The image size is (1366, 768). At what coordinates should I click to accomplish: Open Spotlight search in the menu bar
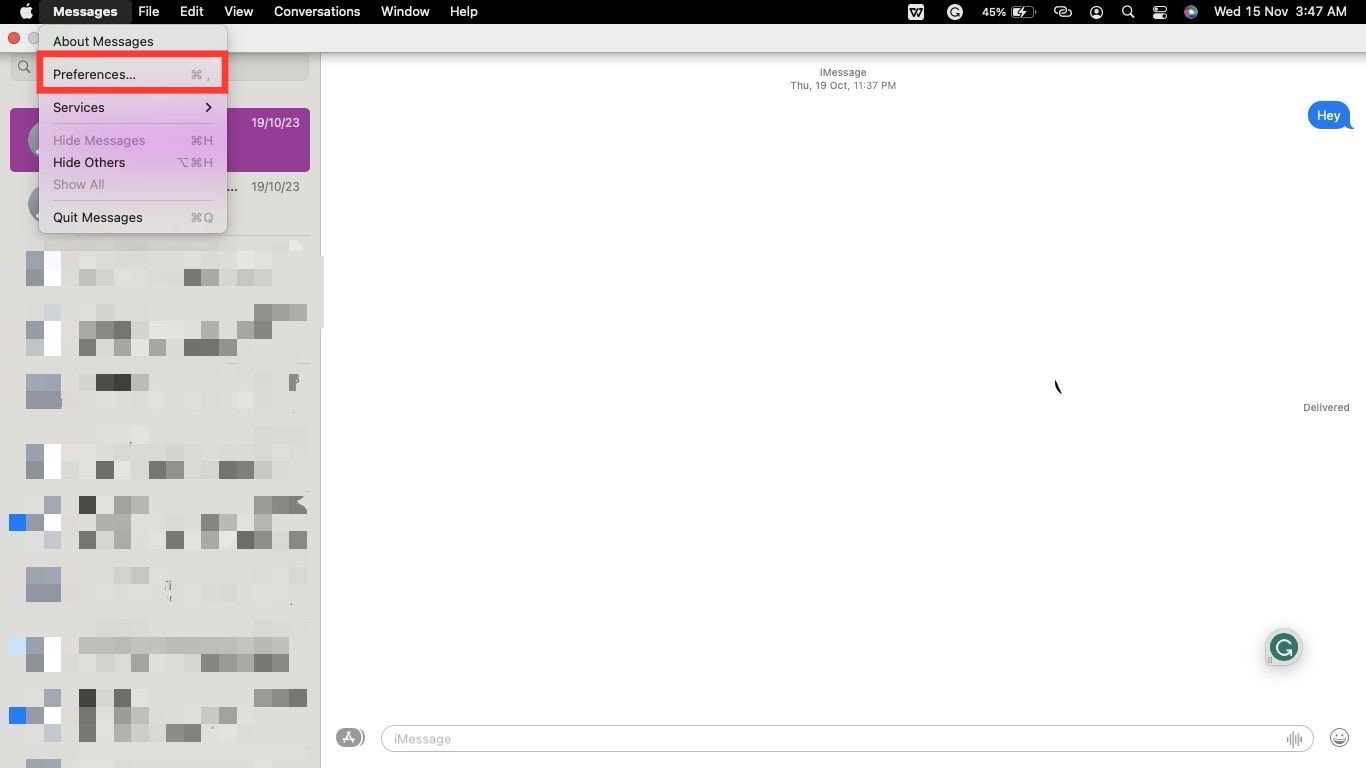[x=1128, y=12]
